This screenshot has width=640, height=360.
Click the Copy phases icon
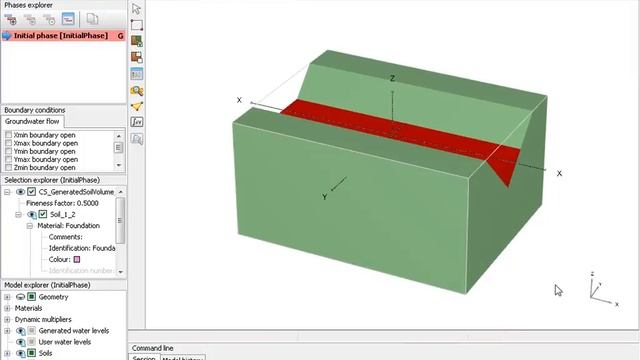[92, 19]
